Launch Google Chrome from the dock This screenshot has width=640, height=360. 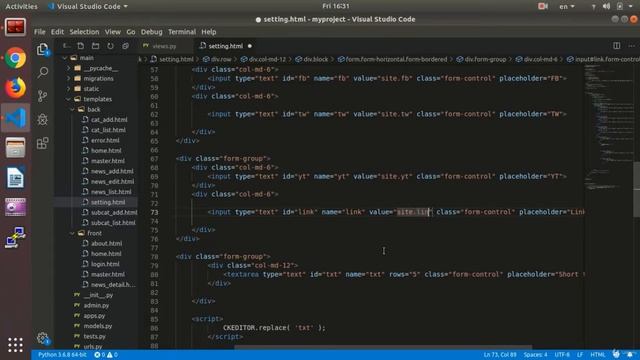(16, 58)
